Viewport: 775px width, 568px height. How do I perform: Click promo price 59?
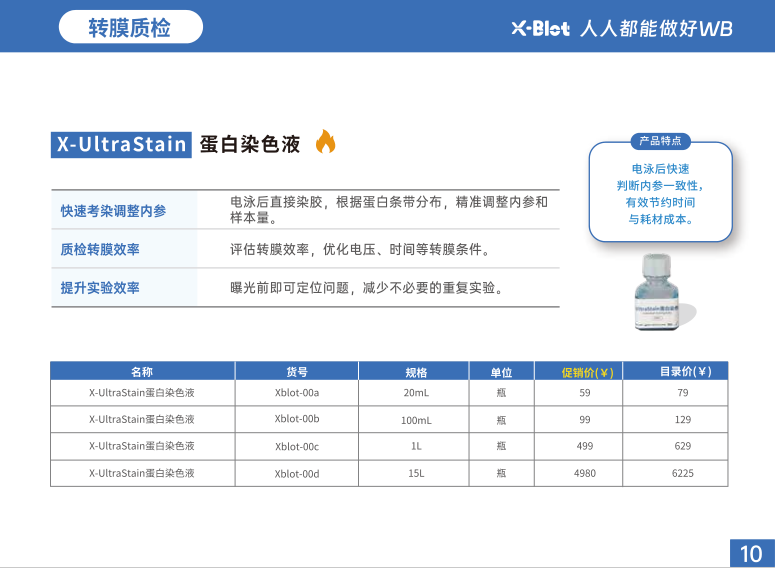coord(585,393)
